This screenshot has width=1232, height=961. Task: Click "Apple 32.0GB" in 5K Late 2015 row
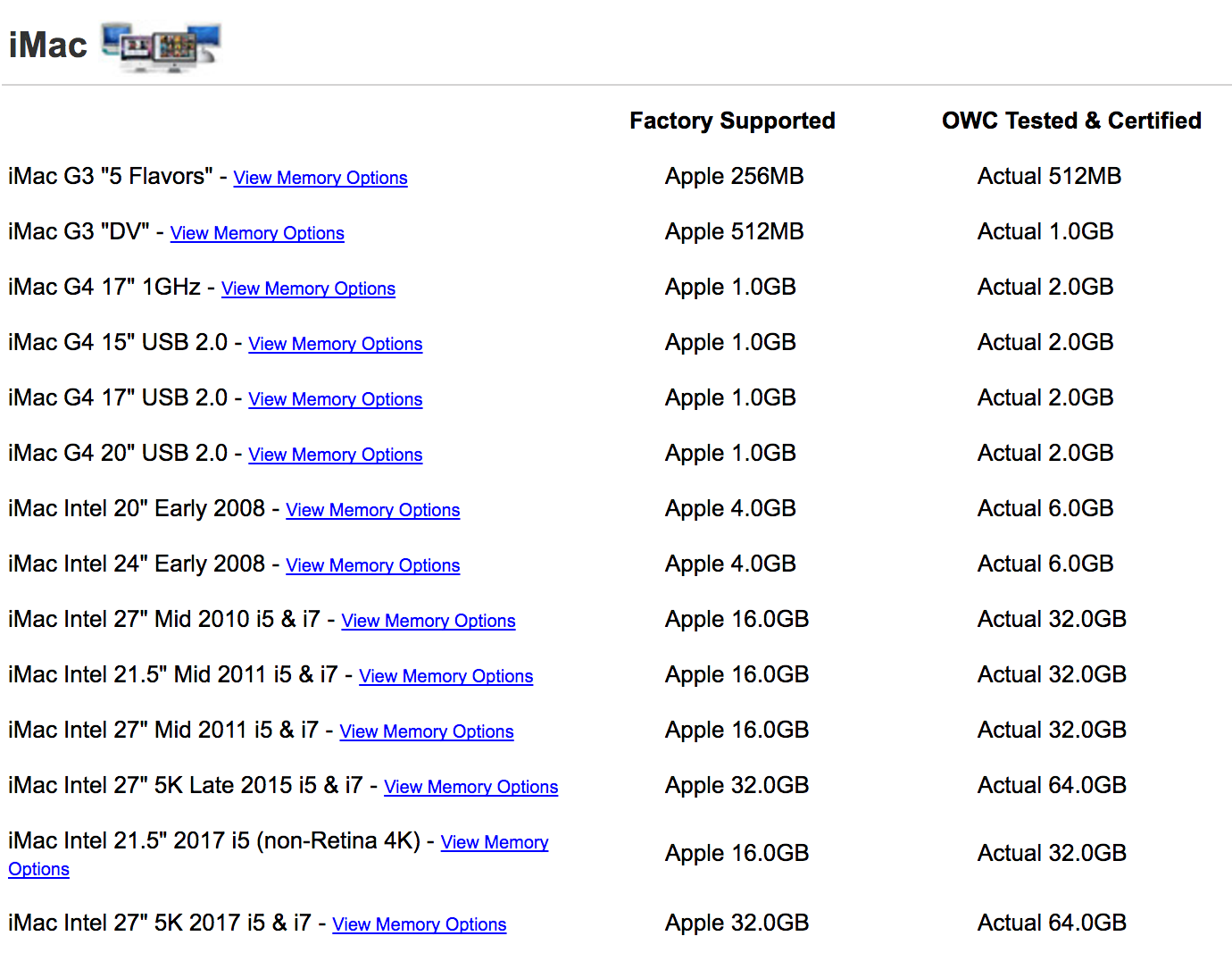pyautogui.click(x=737, y=786)
